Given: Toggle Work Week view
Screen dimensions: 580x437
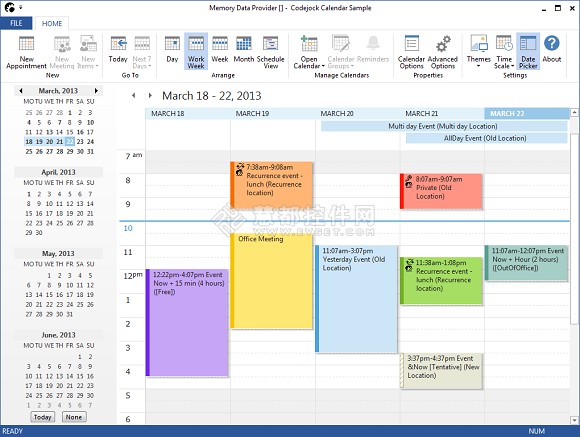Looking at the screenshot, I should pos(196,52).
